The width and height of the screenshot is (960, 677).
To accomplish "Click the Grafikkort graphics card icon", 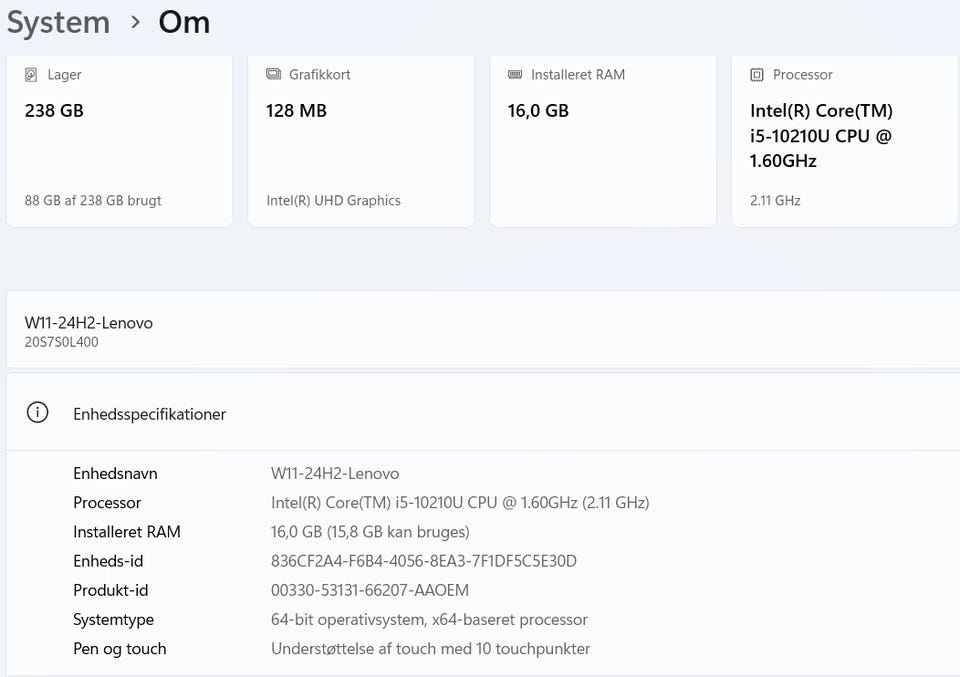I will pyautogui.click(x=273, y=75).
